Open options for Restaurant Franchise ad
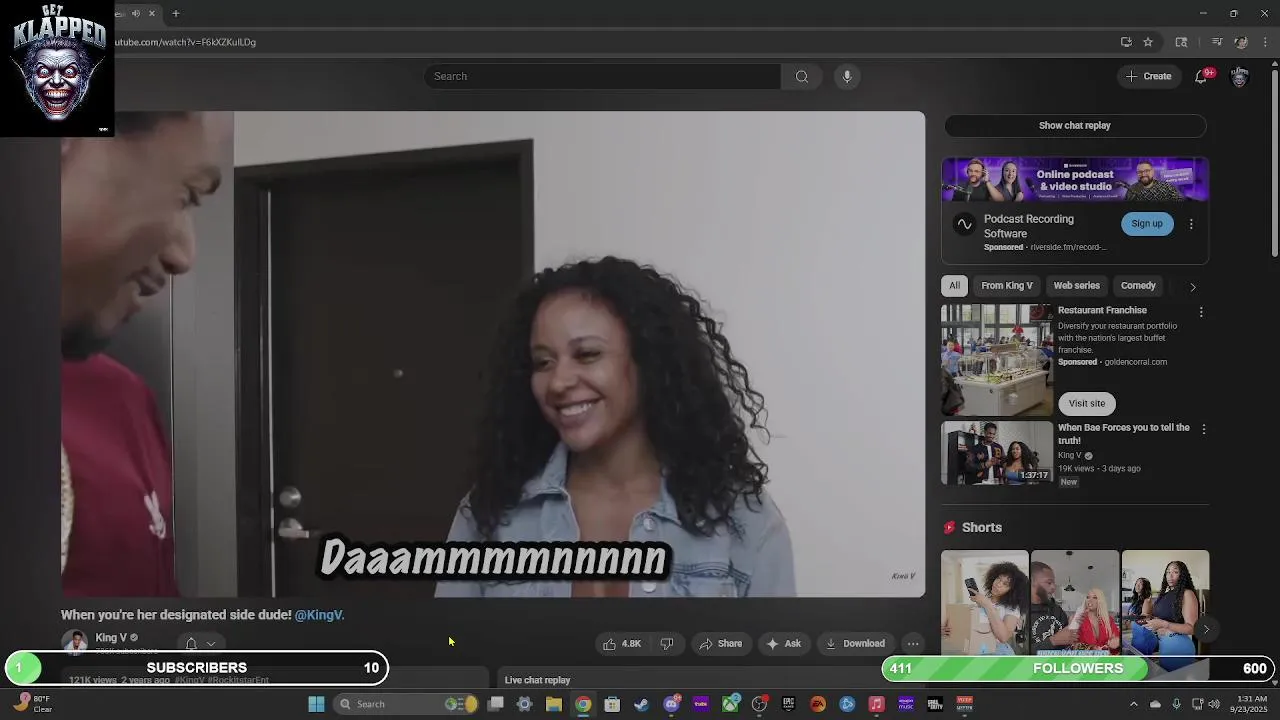 (x=1201, y=312)
